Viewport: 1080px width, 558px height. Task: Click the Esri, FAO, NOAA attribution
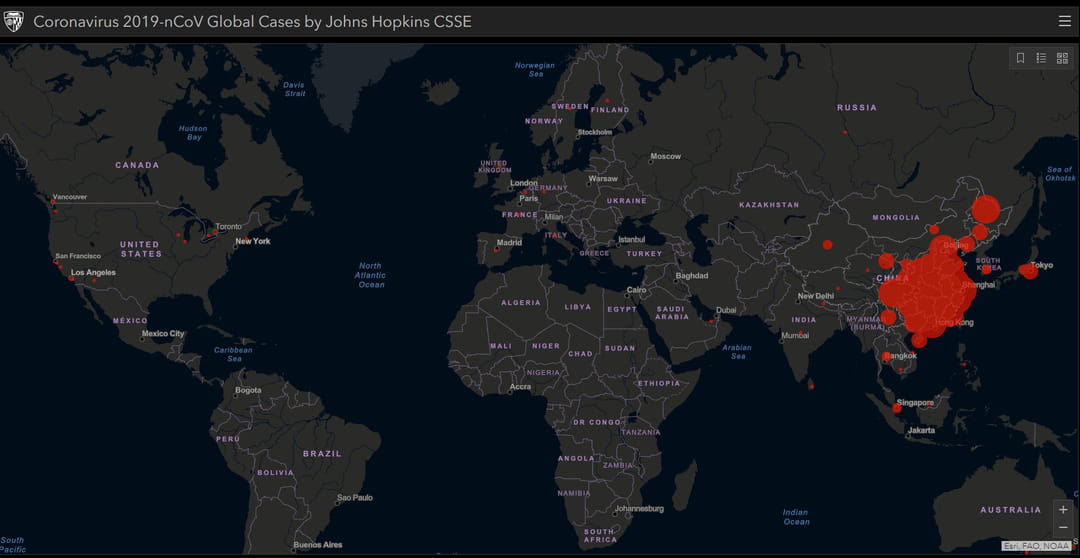tap(1035, 546)
